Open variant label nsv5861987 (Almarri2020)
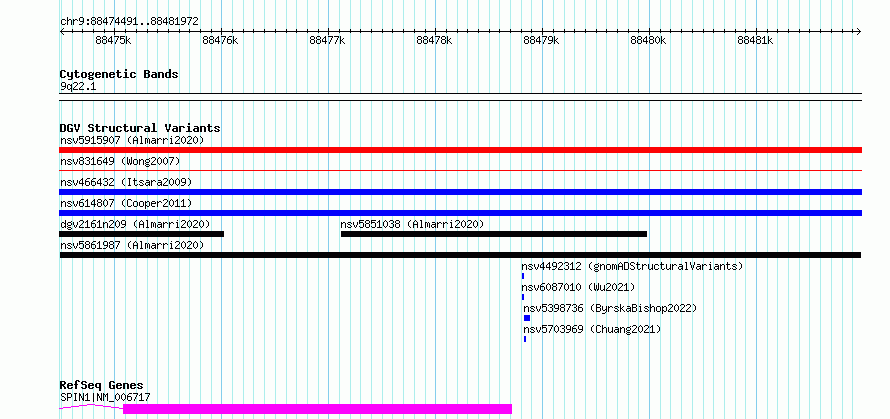This screenshot has width=890, height=419. point(132,245)
